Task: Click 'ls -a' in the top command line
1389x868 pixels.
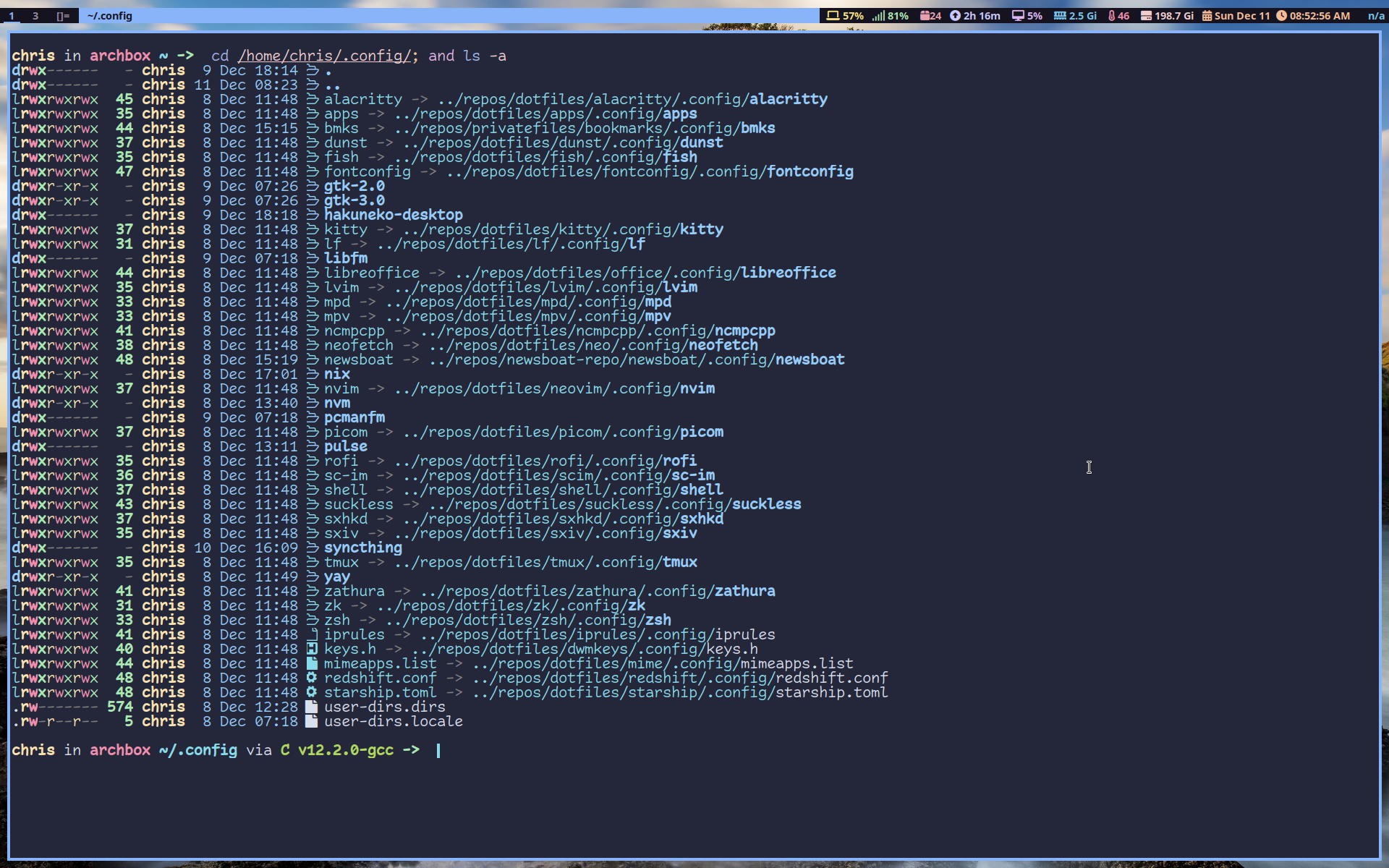Action: tap(485, 56)
